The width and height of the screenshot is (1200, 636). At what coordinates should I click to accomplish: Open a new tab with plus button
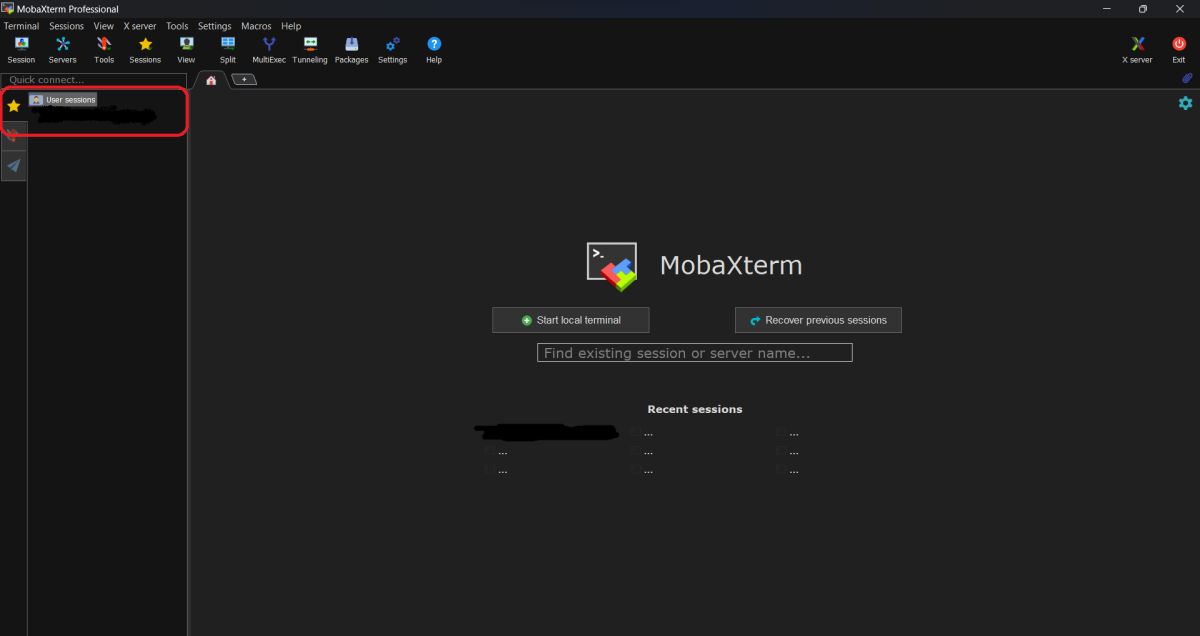(x=244, y=79)
